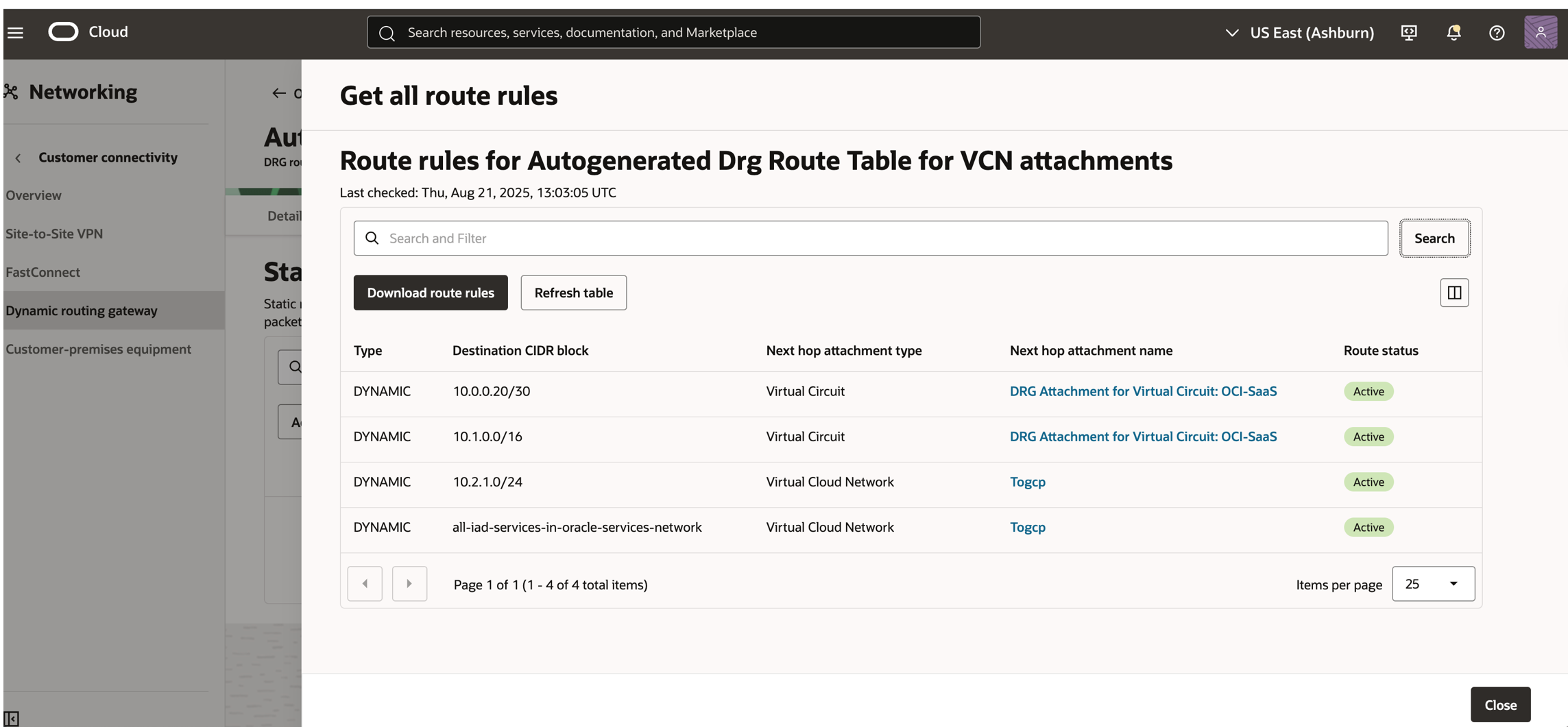Viewport: 1568px width, 727px height.
Task: Select Site-to-Site VPN in sidebar
Action: 54,234
